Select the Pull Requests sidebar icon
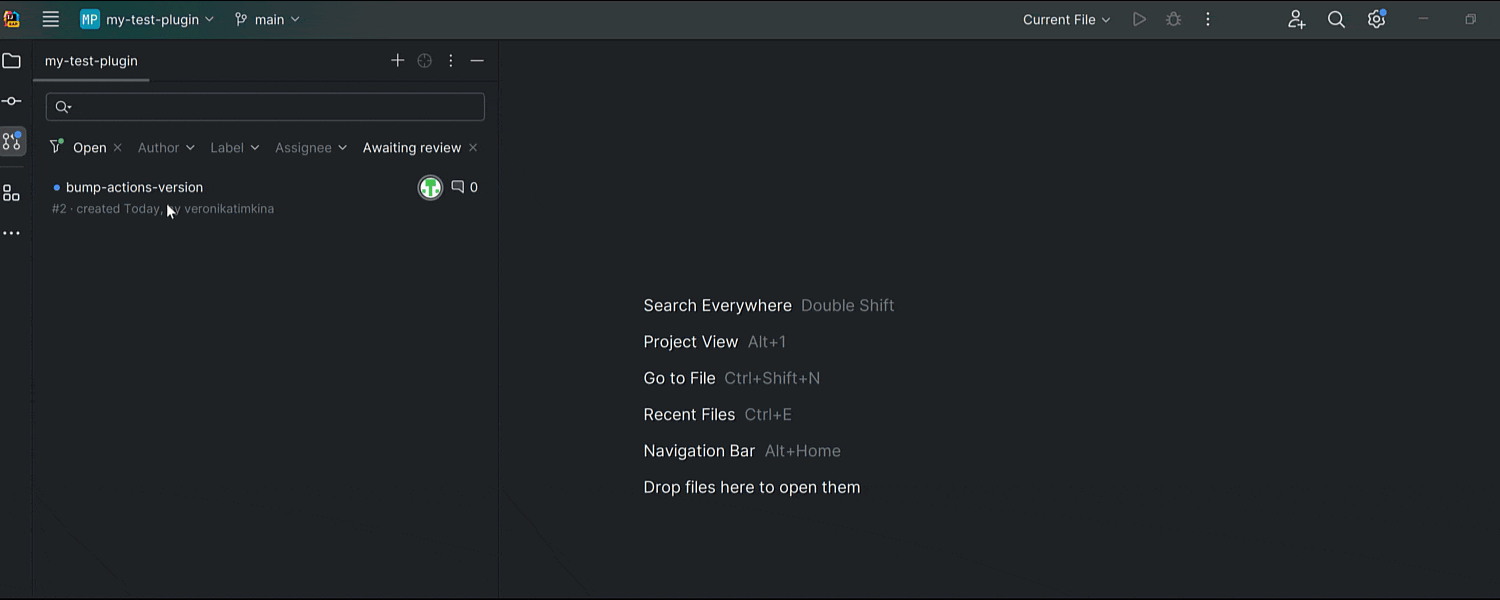The height and width of the screenshot is (600, 1500). click(12, 141)
